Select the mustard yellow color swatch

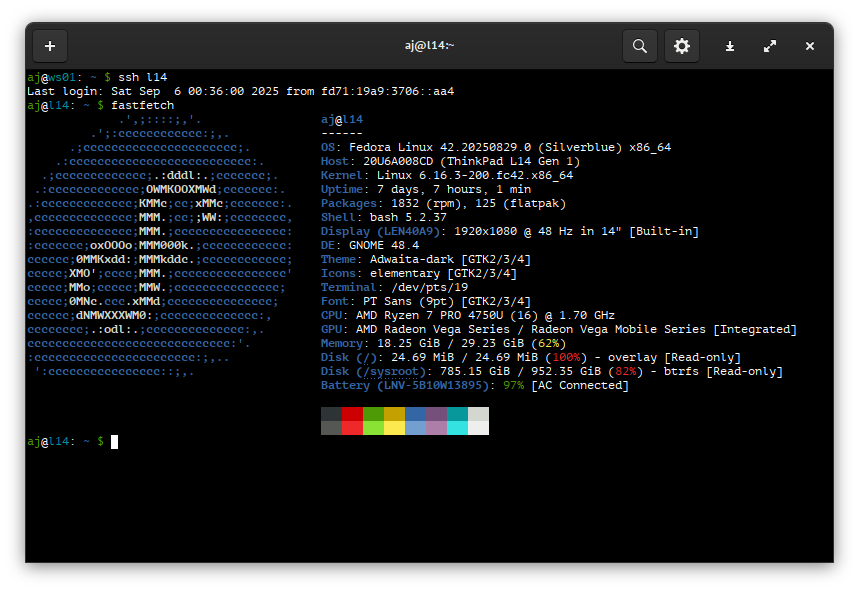[x=394, y=414]
